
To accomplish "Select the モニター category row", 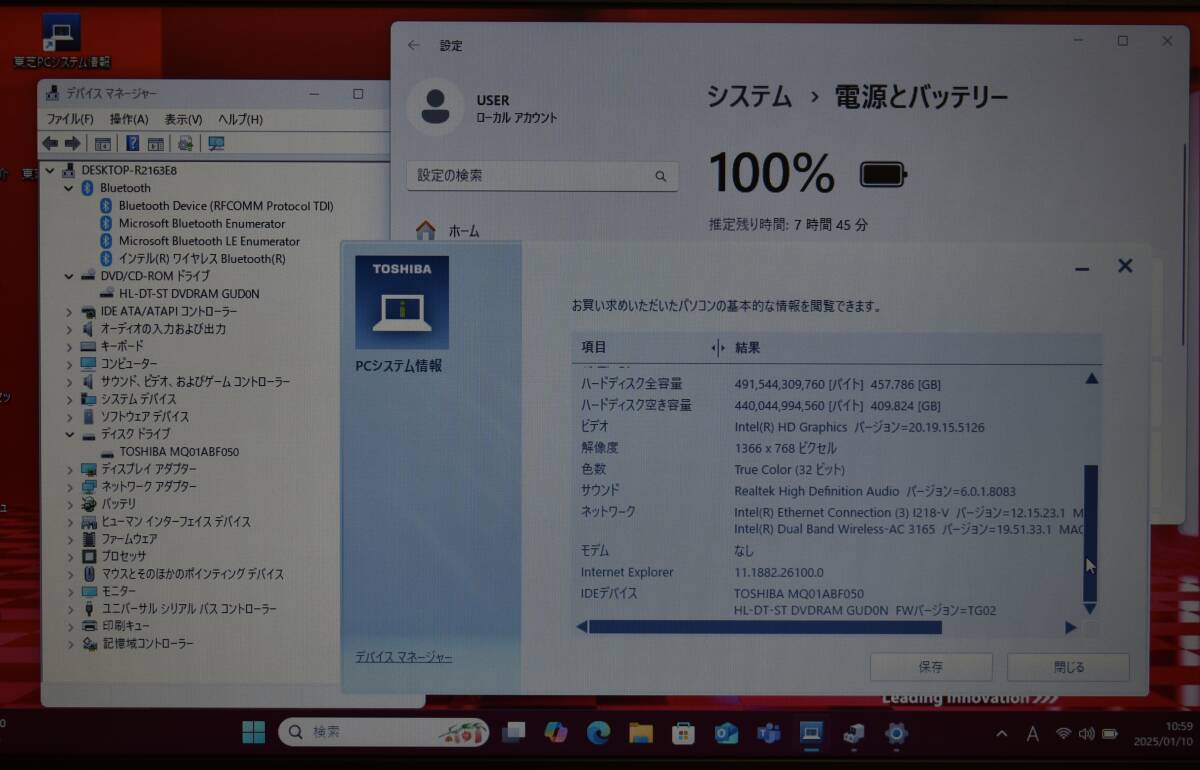I will tap(118, 591).
